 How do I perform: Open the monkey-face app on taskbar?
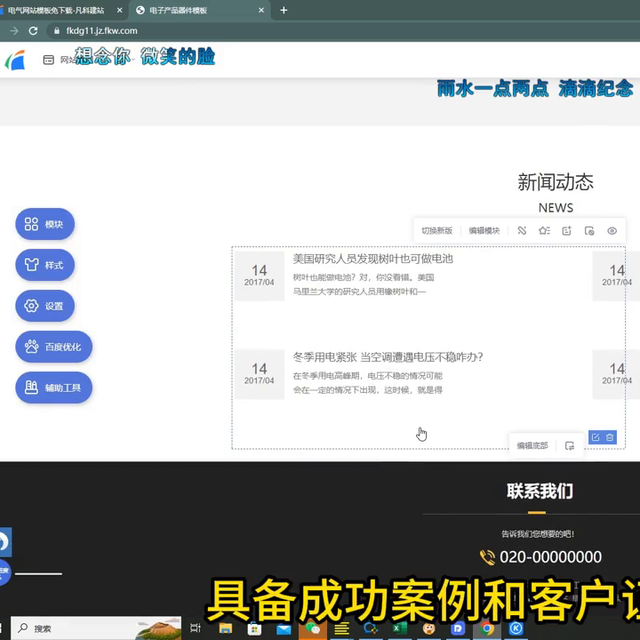[x=429, y=628]
